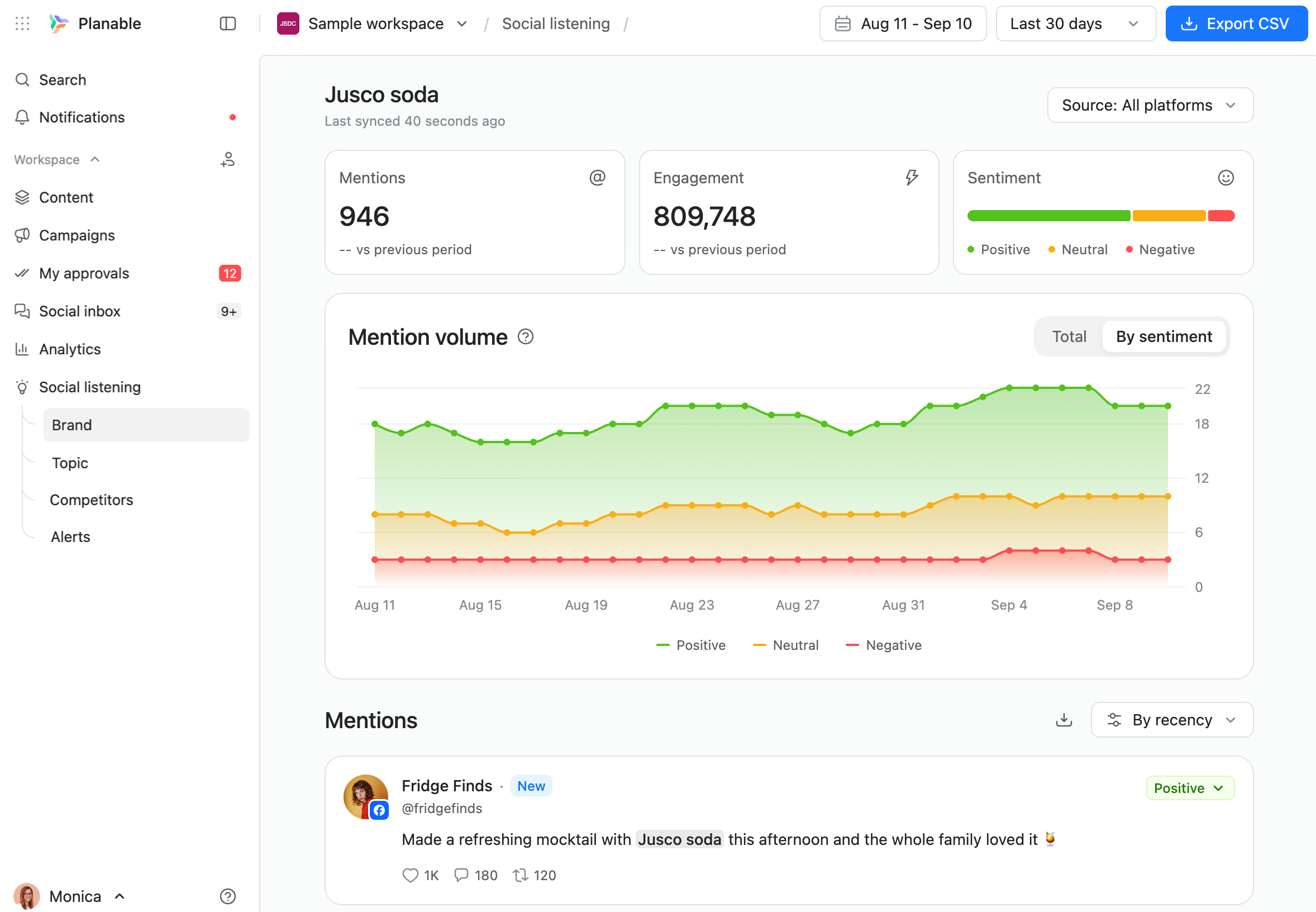Click the Facebook badge on Fridge Finds avatar
1316x912 pixels.
pos(379,810)
